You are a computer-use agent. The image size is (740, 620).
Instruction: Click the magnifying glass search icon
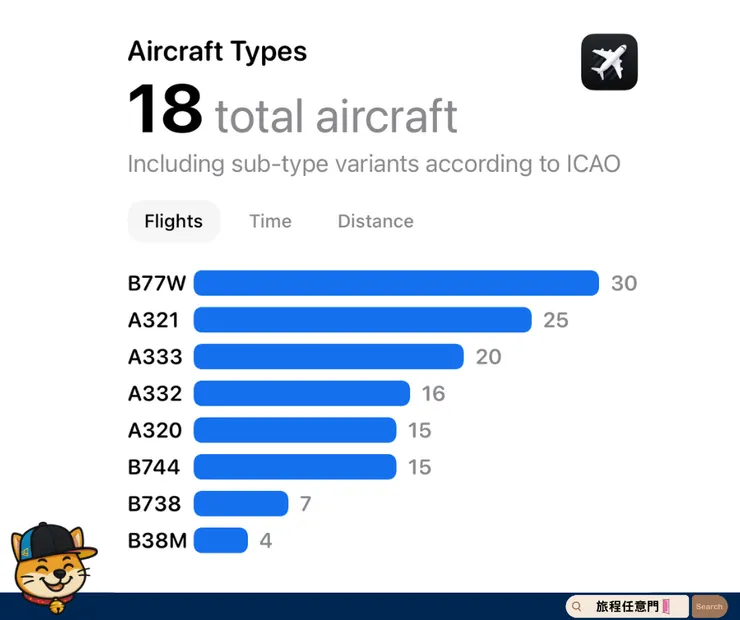578,606
